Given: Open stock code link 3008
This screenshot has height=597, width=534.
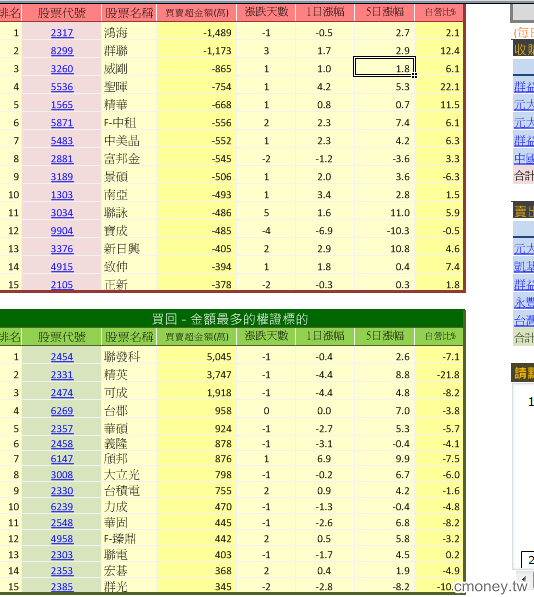Looking at the screenshot, I should (x=62, y=475).
